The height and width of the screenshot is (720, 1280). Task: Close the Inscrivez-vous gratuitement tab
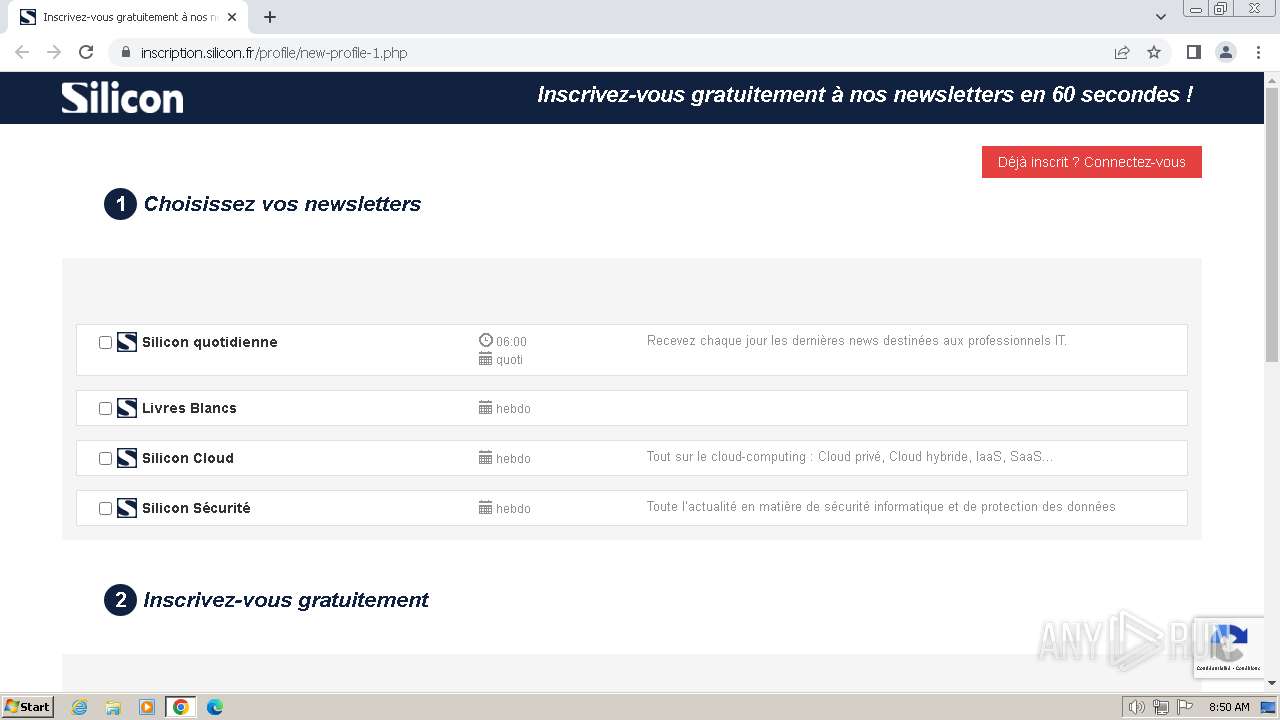point(232,17)
